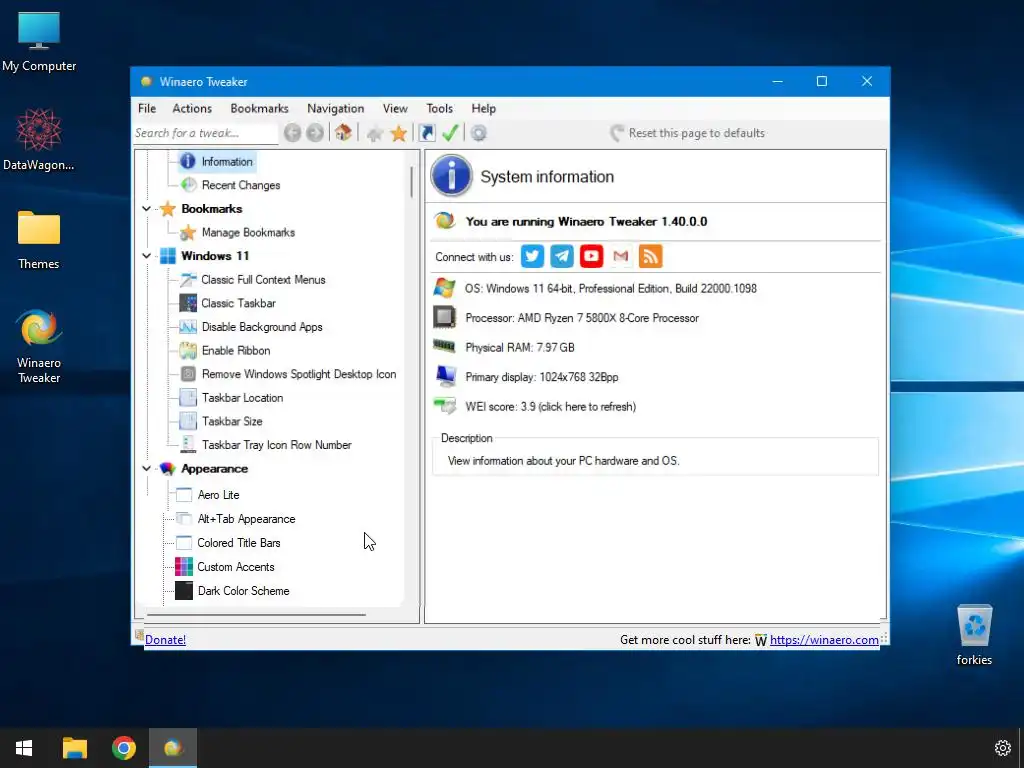Image resolution: width=1024 pixels, height=768 pixels.
Task: Collapse the Appearance tree section
Action: tap(146, 469)
